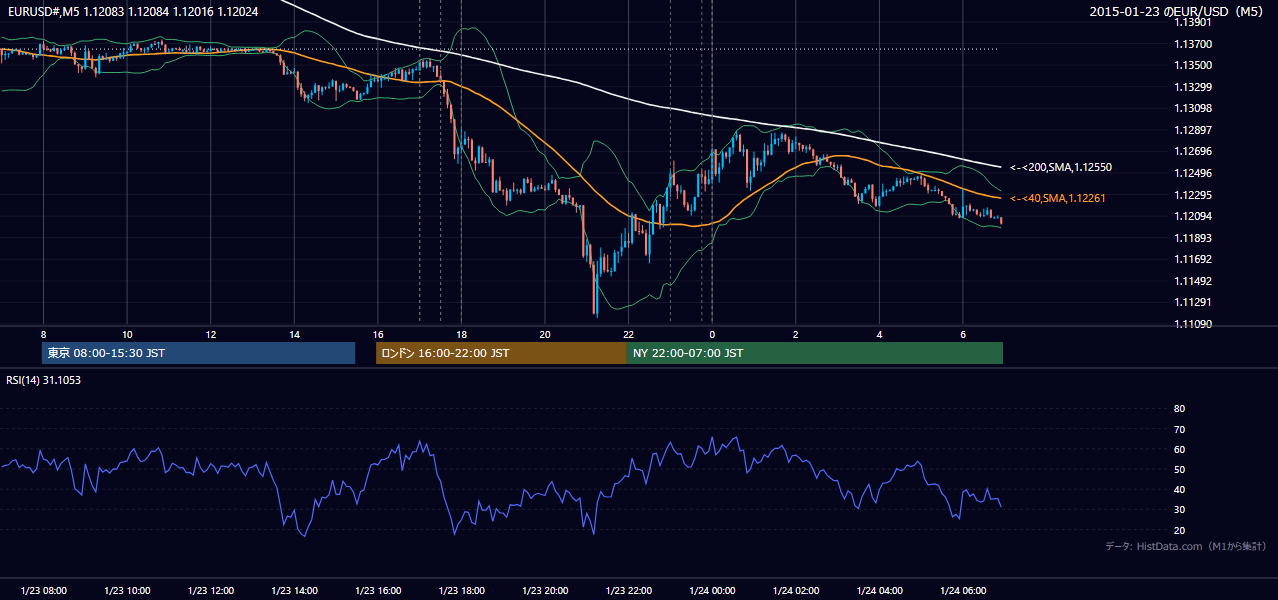Click the <--<200,SMA,1.12550 label
1278x600 pixels.
point(1061,167)
